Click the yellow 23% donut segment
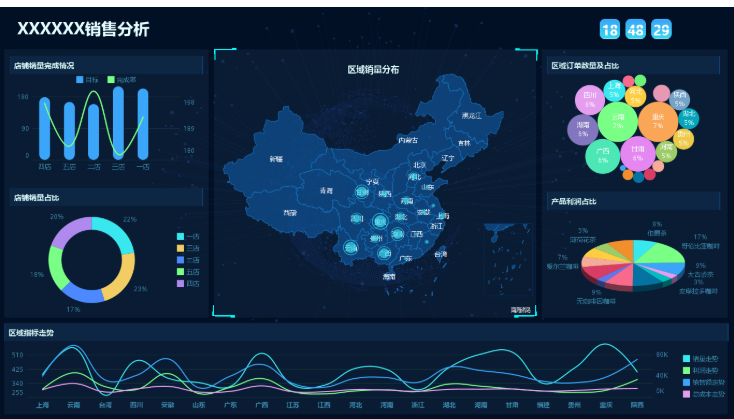This screenshot has height=419, width=734. [x=122, y=279]
